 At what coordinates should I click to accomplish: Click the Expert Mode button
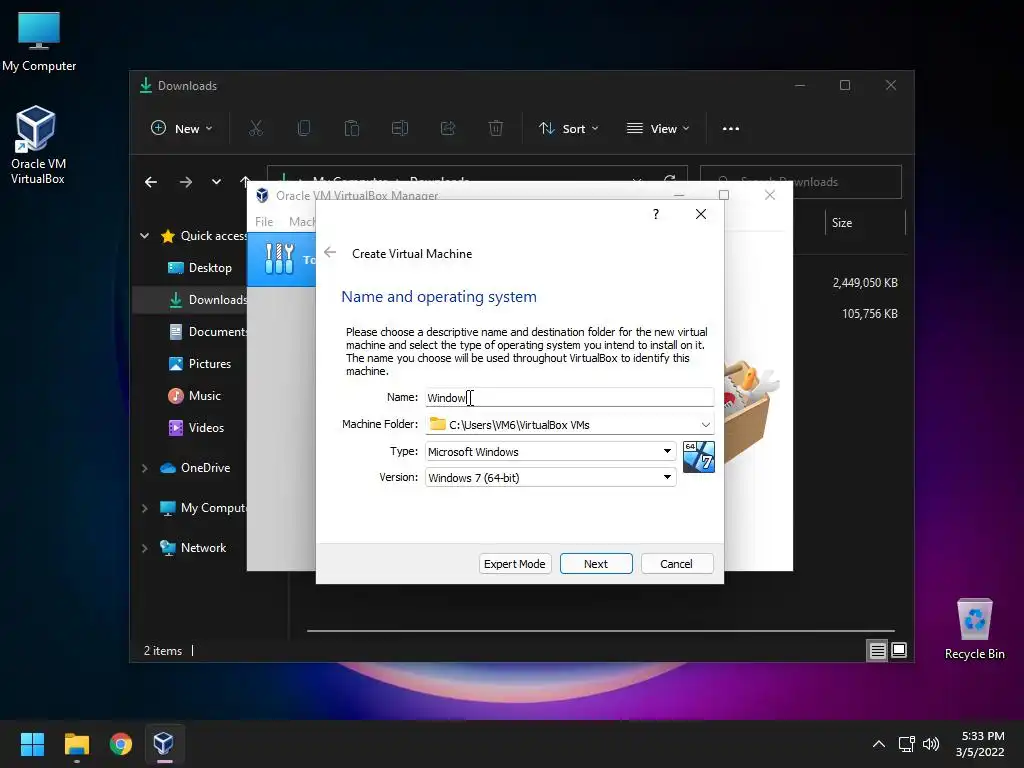point(515,564)
